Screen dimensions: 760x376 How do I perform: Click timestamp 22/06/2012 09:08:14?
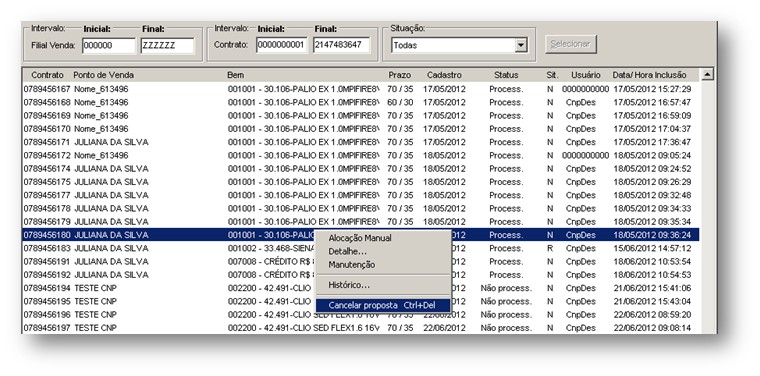652,328
